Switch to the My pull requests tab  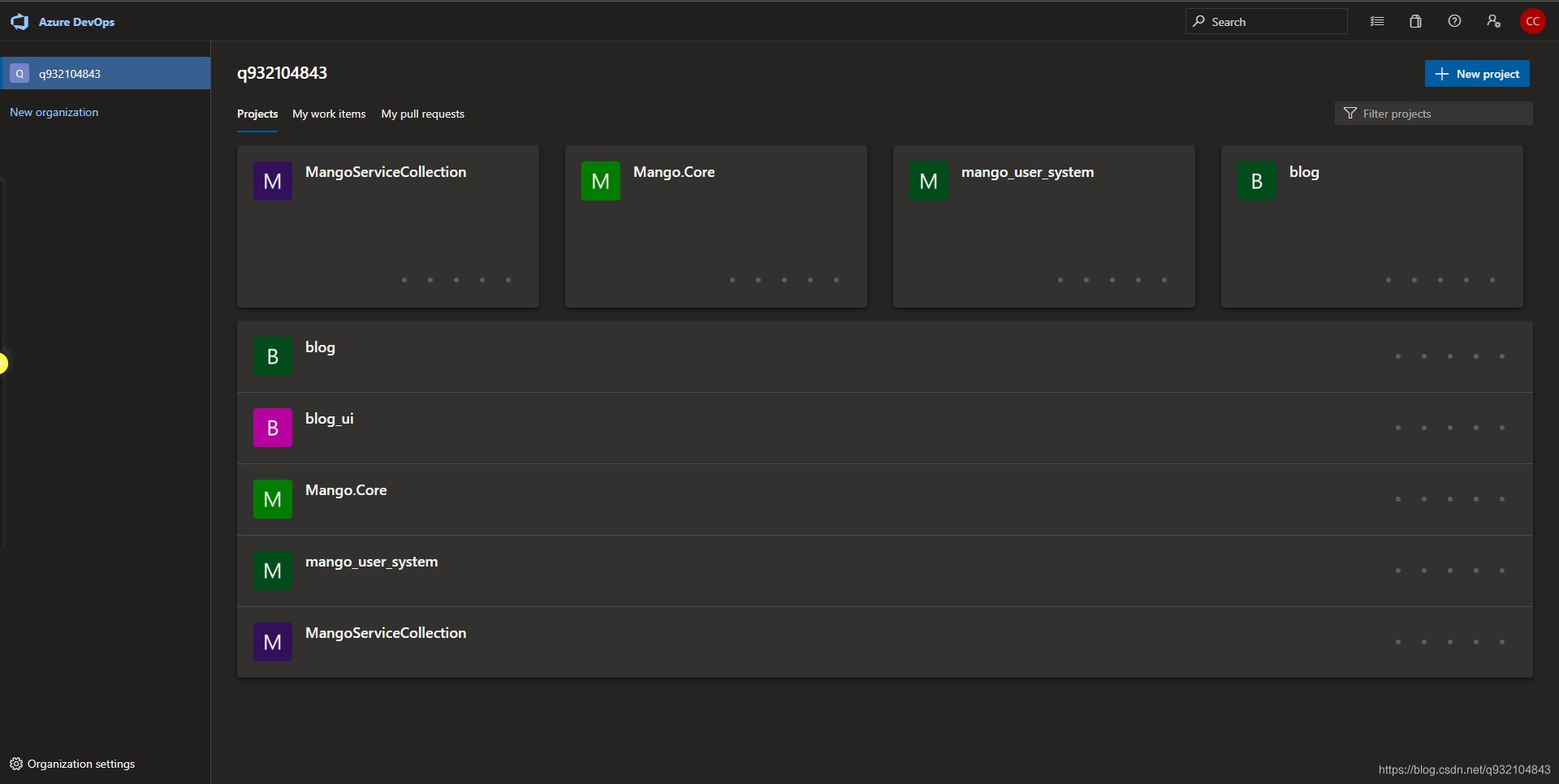[423, 114]
